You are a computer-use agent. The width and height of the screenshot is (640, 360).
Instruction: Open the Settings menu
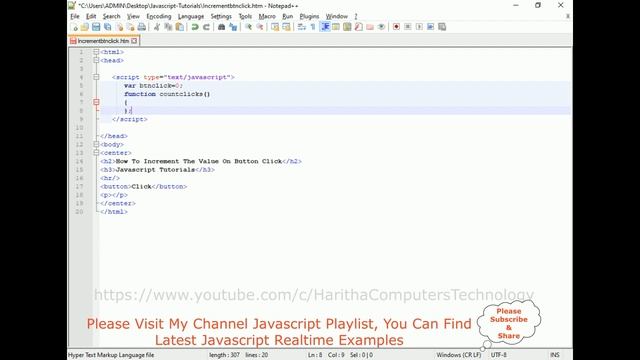coord(221,16)
